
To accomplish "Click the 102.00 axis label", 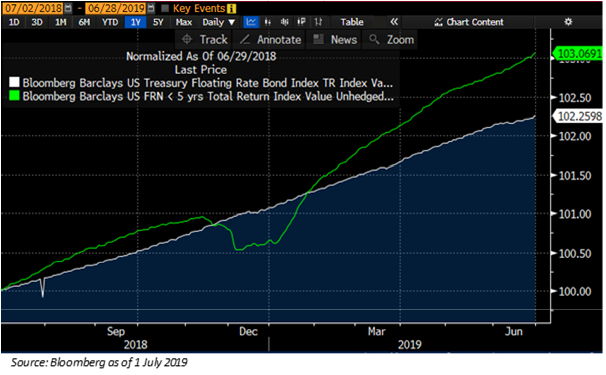I will [x=575, y=136].
